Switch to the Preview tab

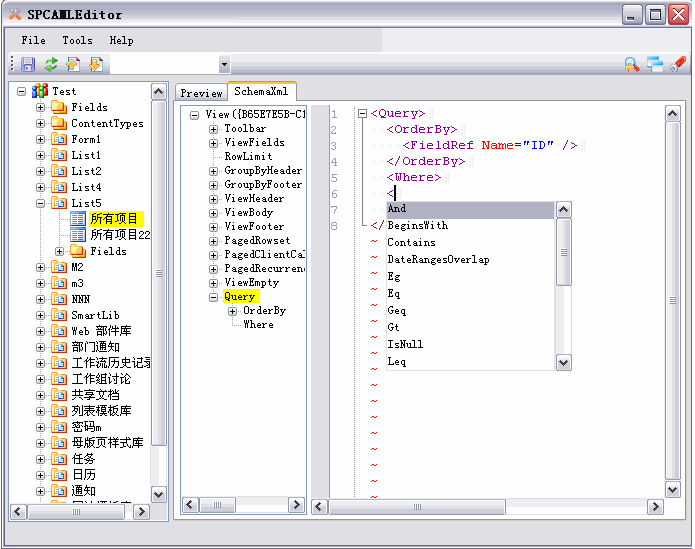tap(201, 93)
